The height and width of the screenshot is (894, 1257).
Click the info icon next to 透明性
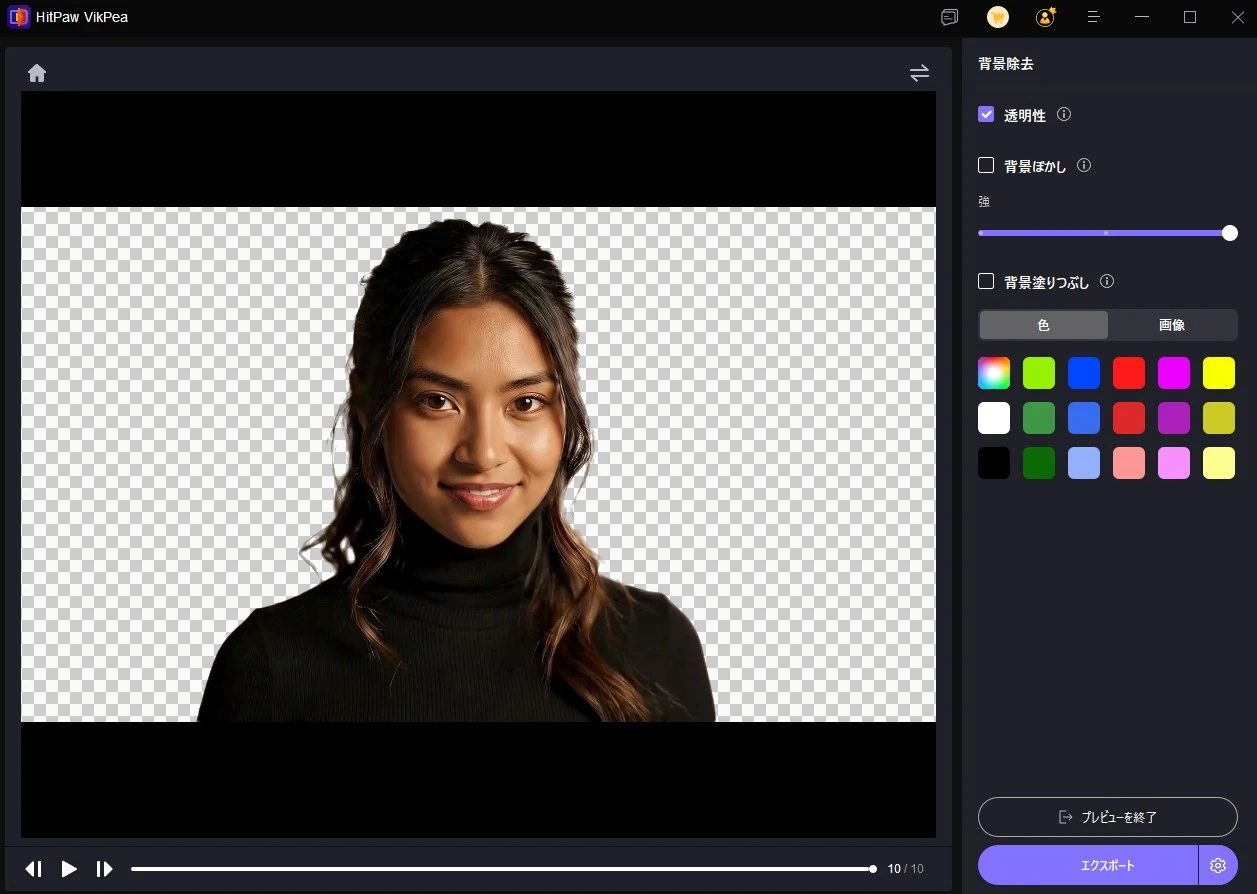point(1064,115)
